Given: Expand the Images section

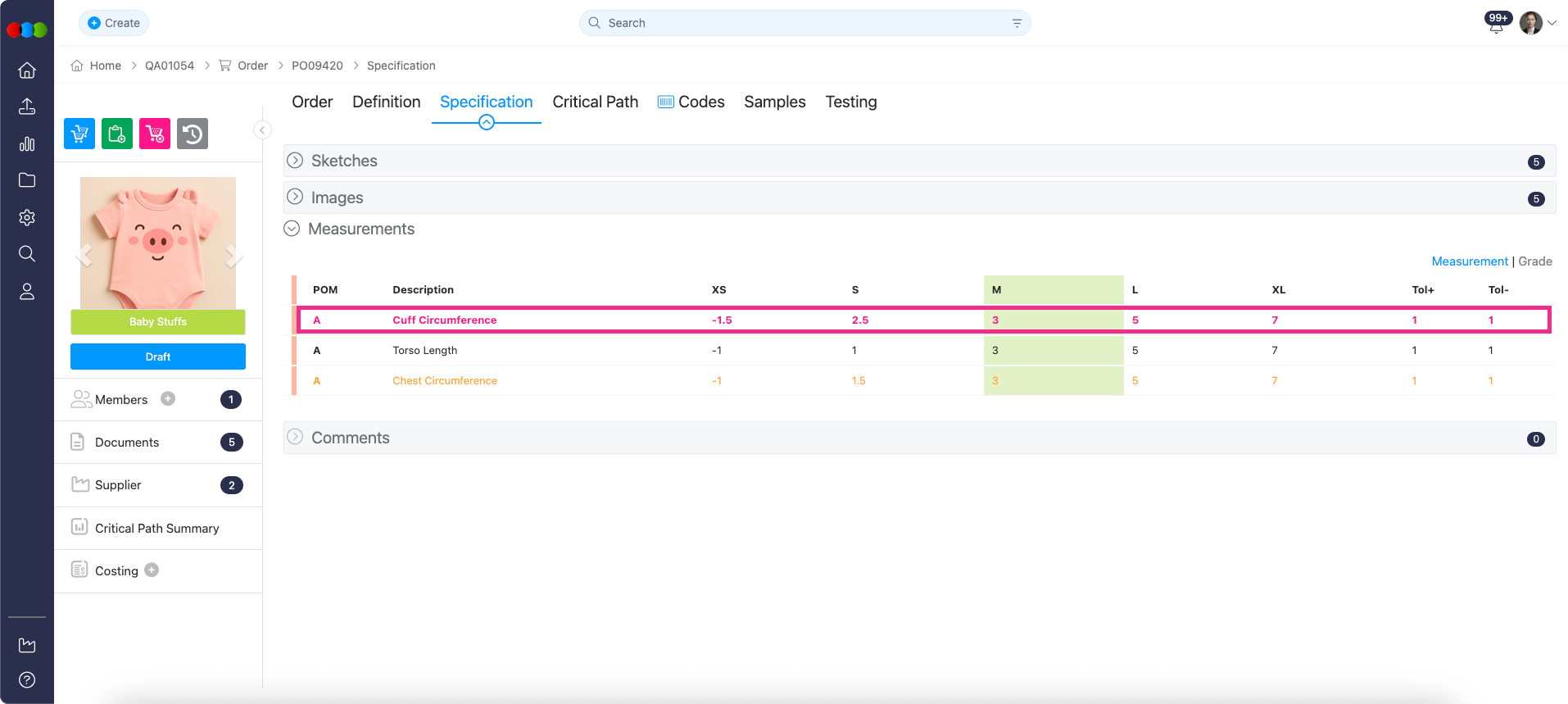Looking at the screenshot, I should 295,198.
